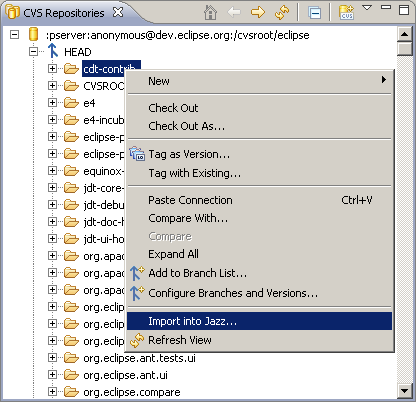Click the scrollbar down arrow
Screen dimensions: 416x402
405,391
